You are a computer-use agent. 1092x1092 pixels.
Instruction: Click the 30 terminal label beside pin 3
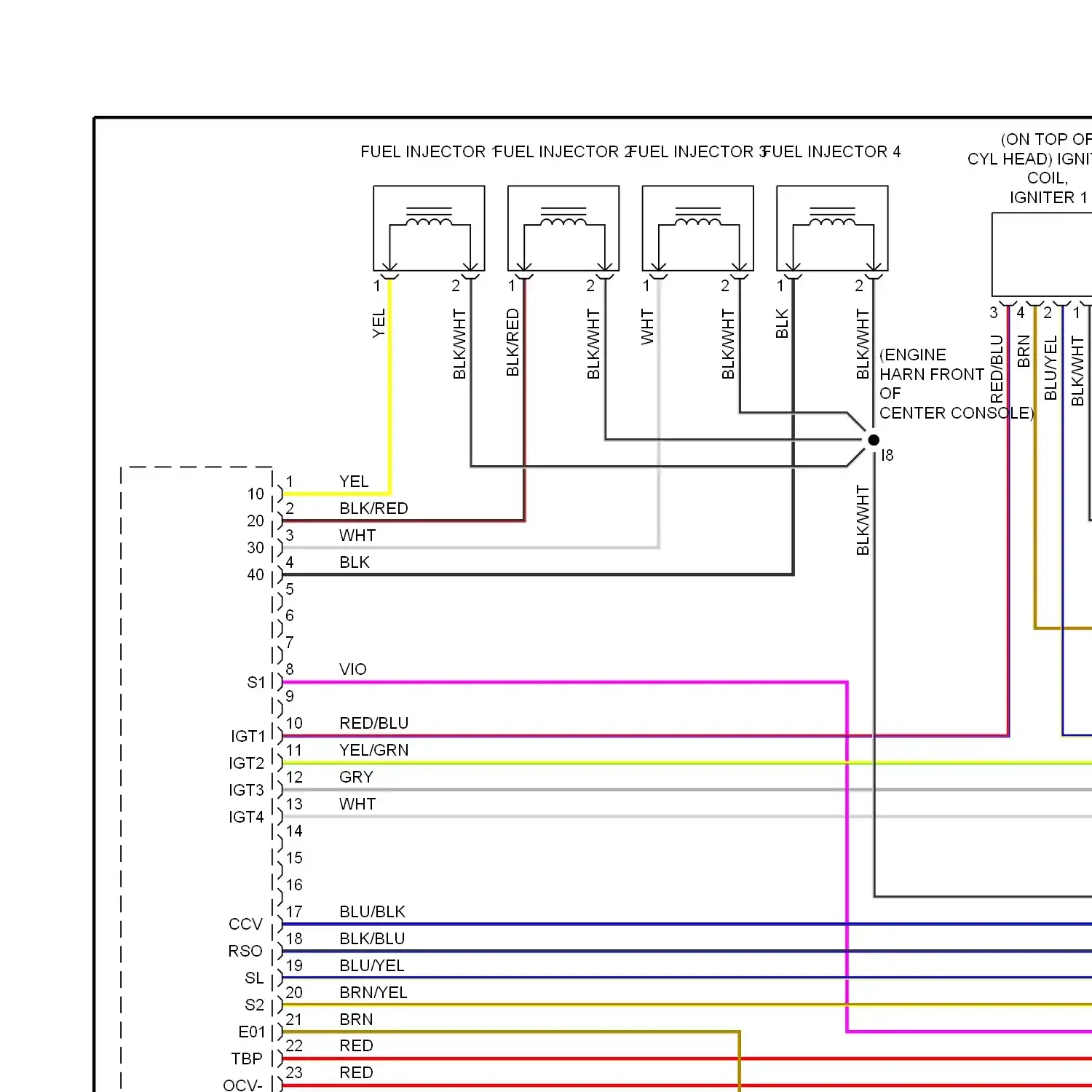tap(256, 547)
